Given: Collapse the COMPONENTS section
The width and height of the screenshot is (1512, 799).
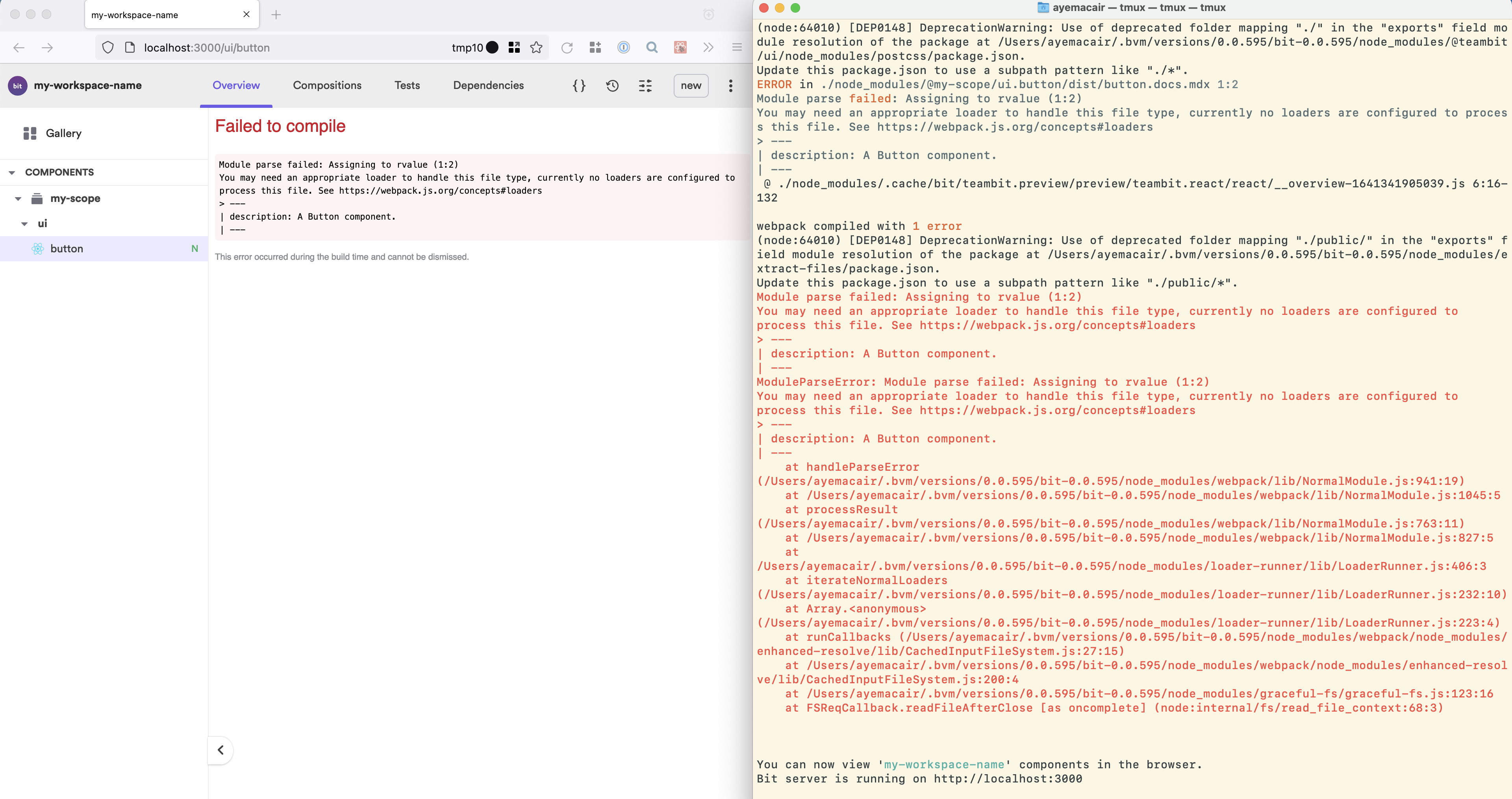Looking at the screenshot, I should [12, 172].
